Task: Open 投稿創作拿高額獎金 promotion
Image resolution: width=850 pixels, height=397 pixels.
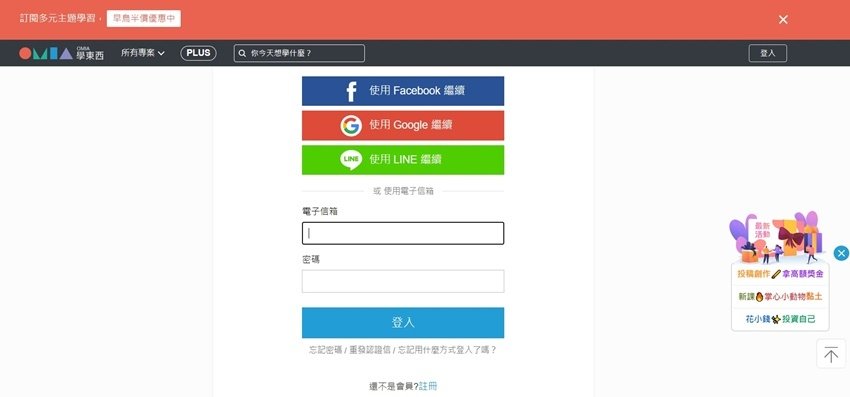Action: click(780, 274)
